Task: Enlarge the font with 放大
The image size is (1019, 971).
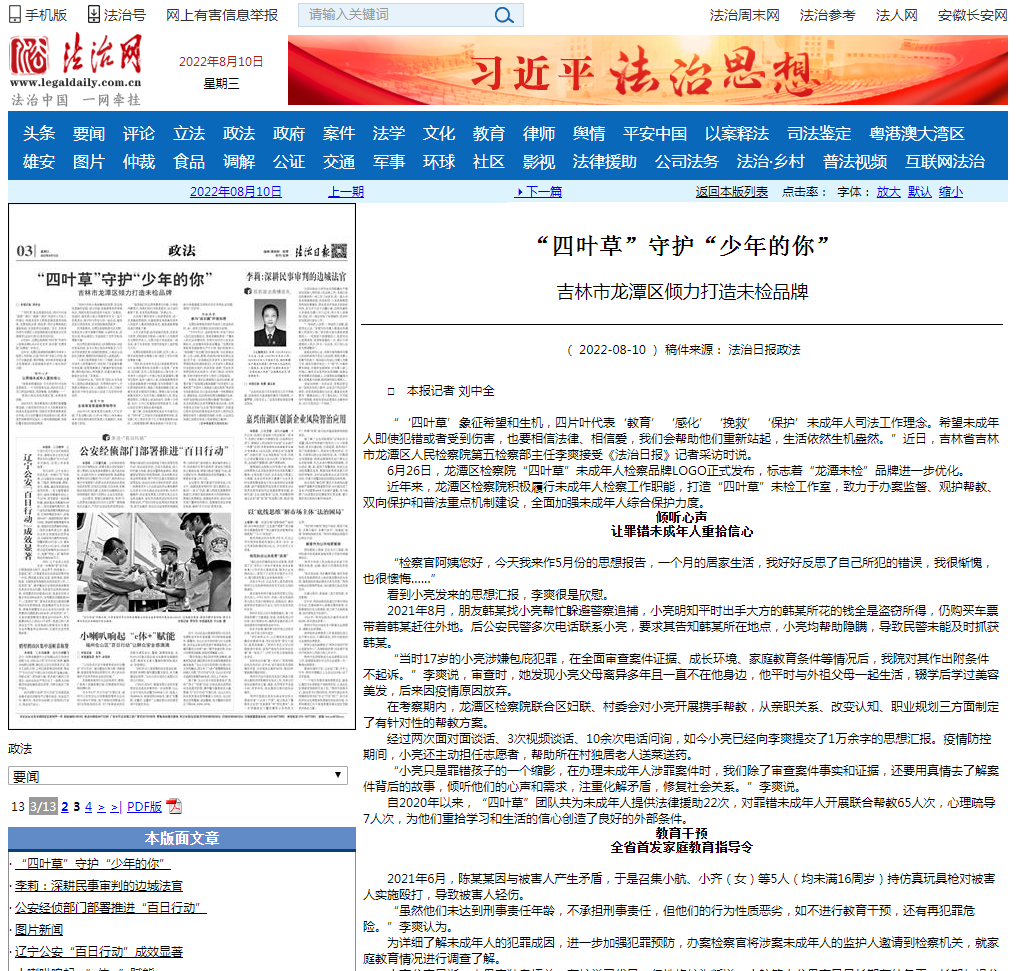Action: (889, 192)
